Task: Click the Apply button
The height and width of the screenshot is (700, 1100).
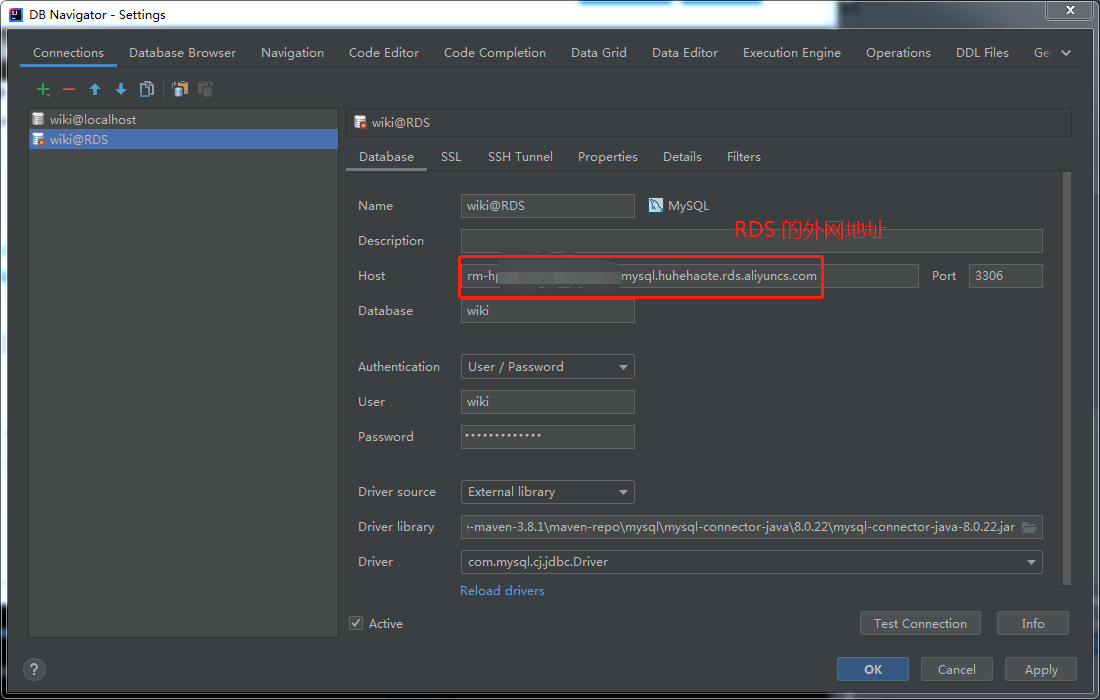Action: click(1041, 669)
